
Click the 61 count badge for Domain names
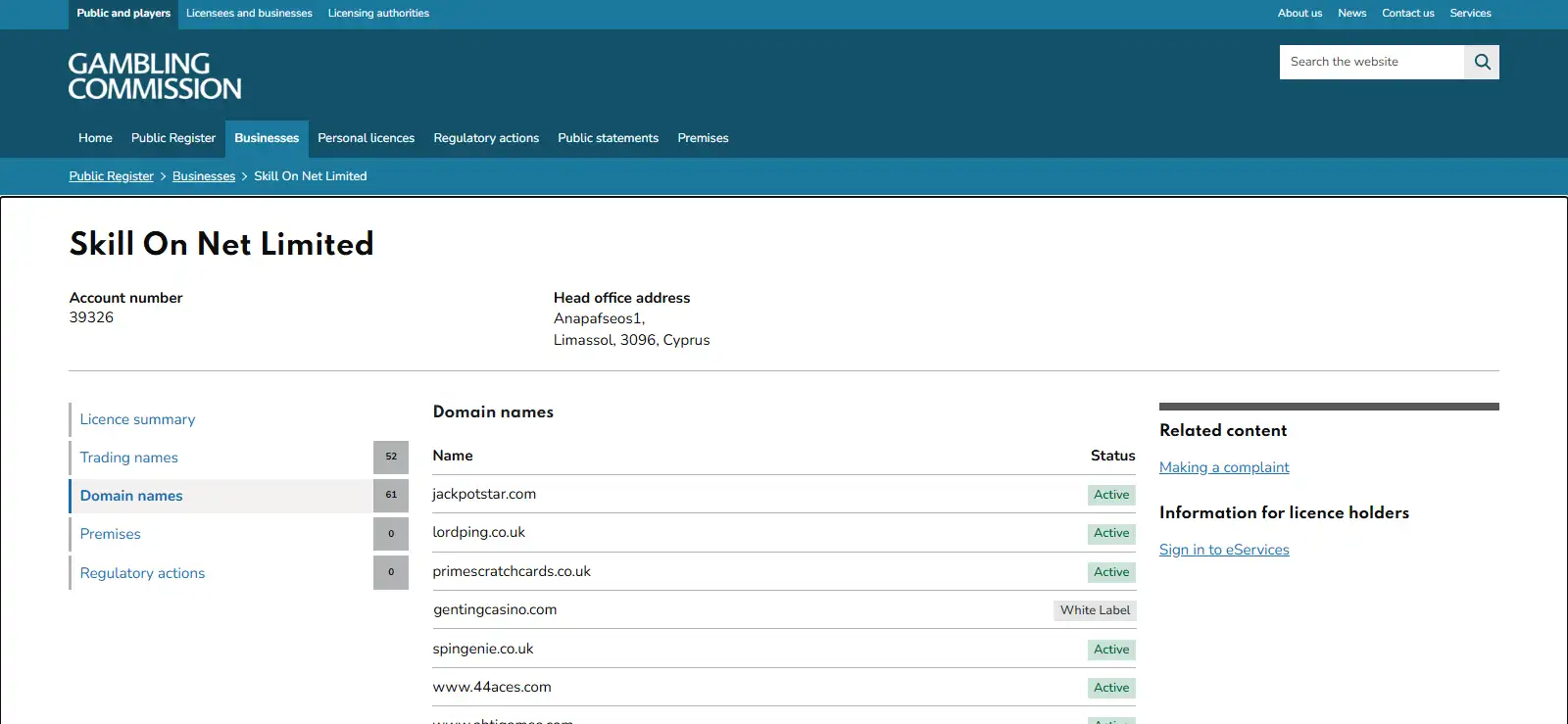pos(391,496)
